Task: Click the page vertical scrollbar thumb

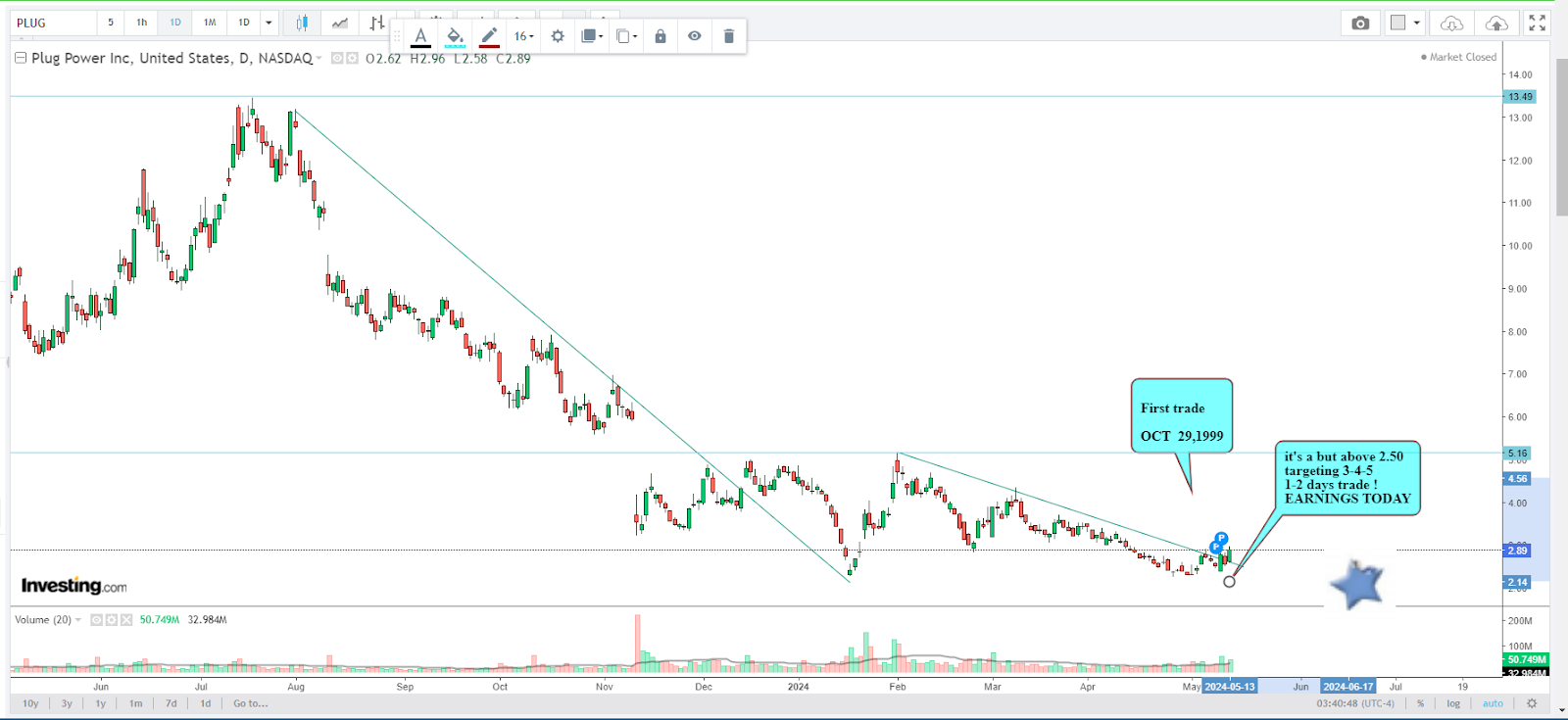Action: pyautogui.click(x=1562, y=137)
